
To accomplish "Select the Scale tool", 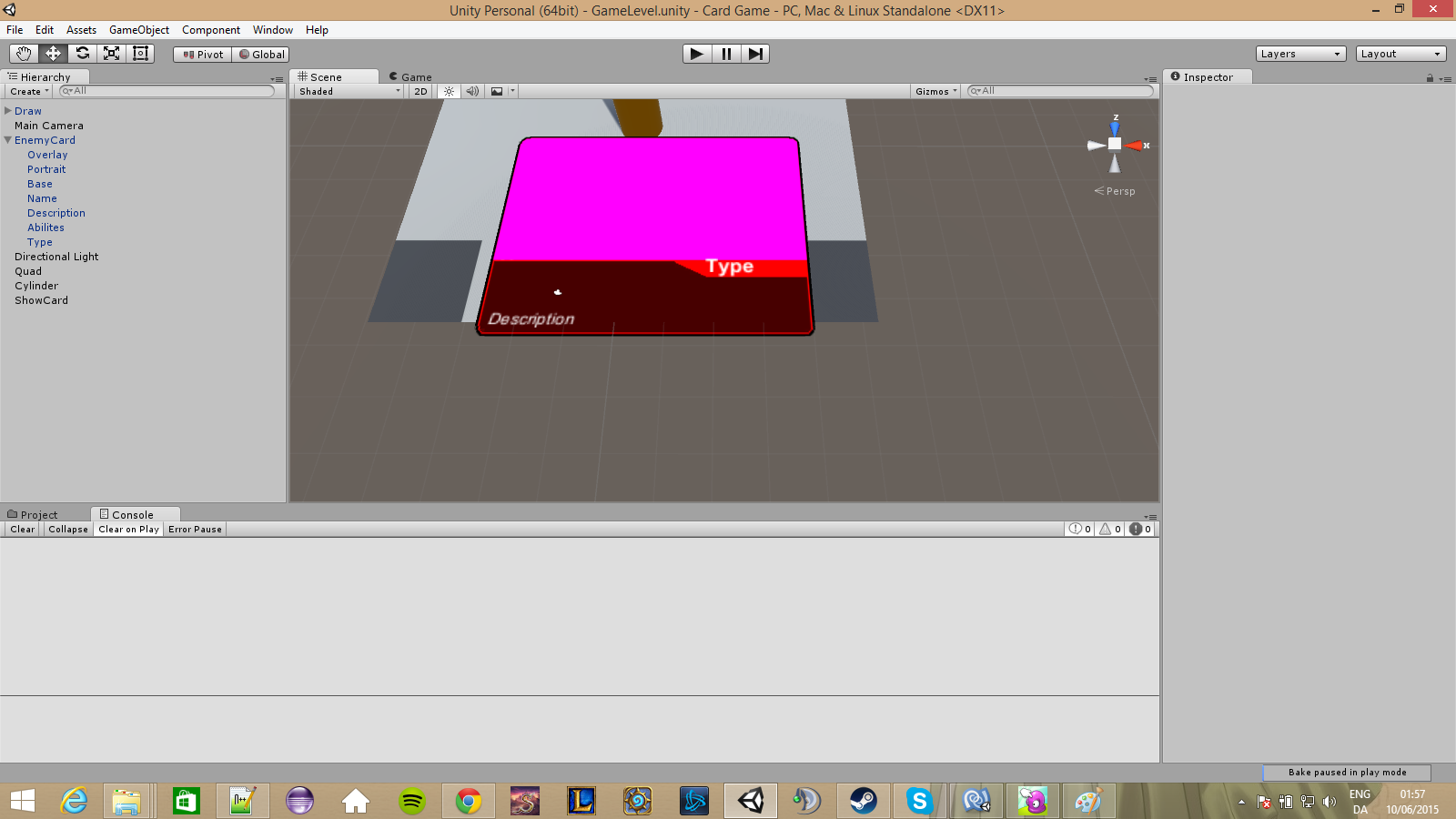I will [x=111, y=54].
